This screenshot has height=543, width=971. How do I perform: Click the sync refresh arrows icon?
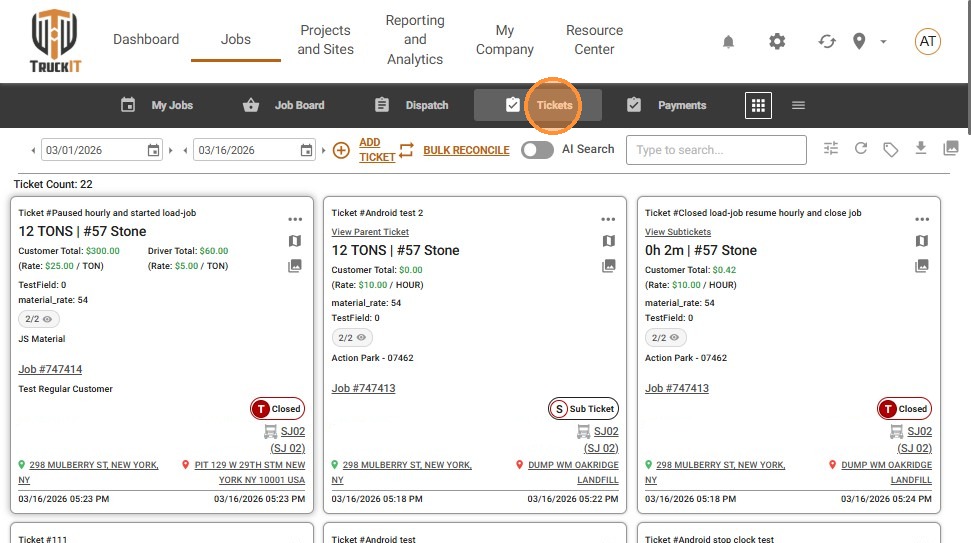[x=827, y=42]
